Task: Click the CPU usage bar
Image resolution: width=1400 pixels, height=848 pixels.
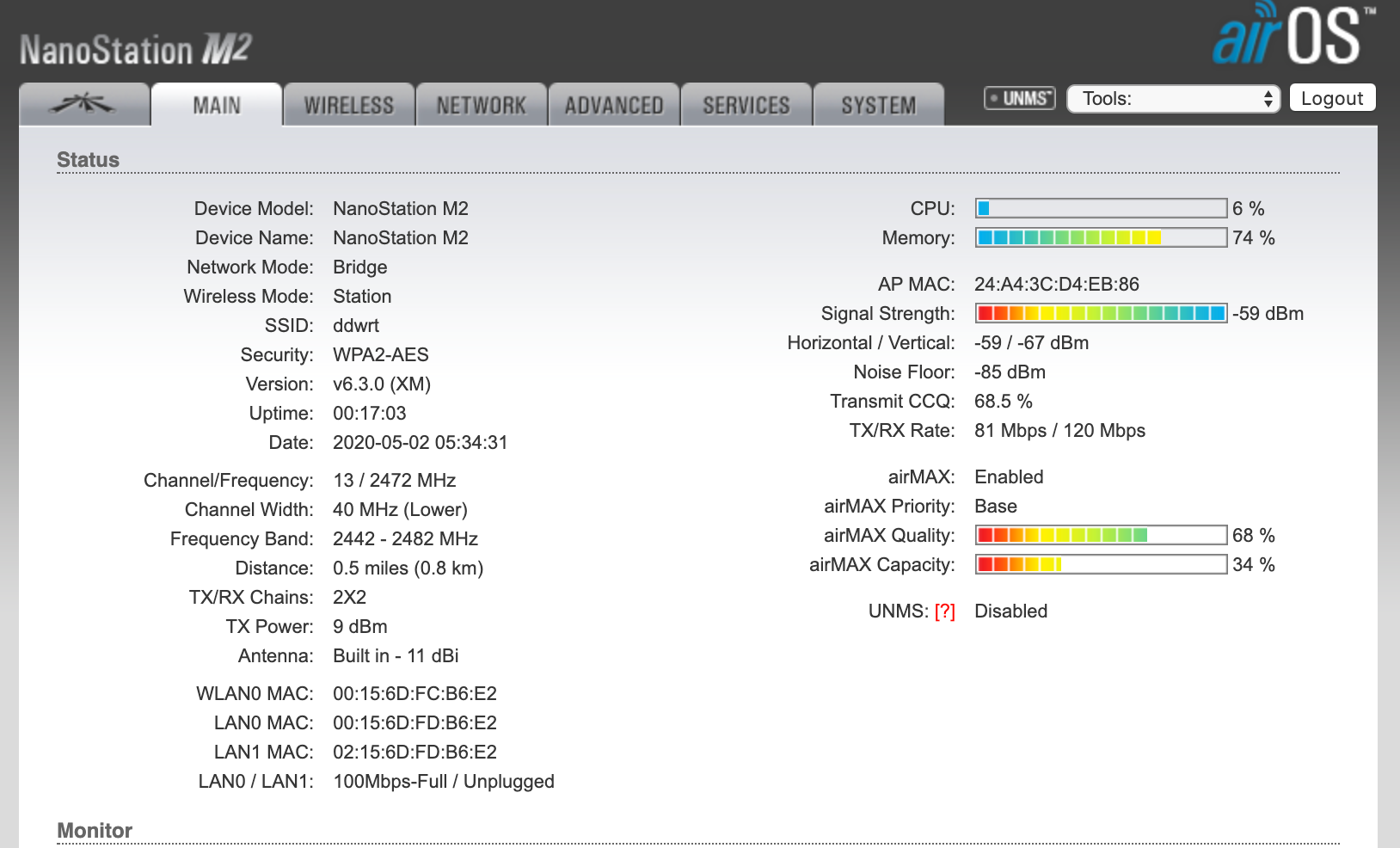Action: 1100,208
